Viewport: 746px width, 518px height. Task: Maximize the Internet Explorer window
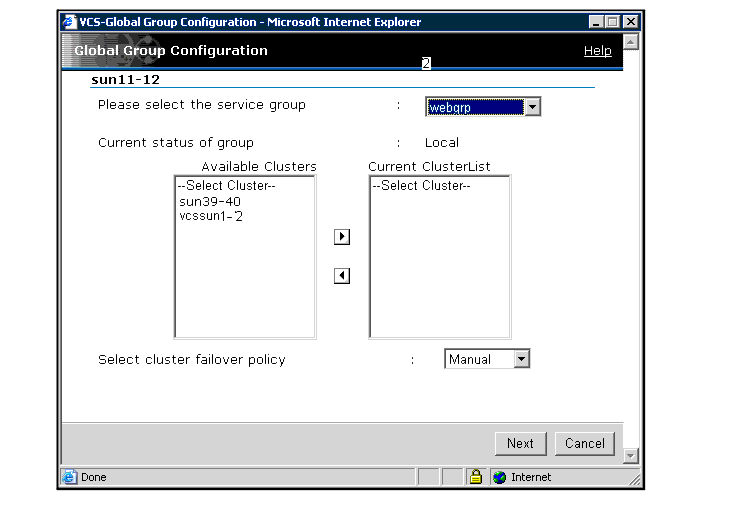(x=611, y=22)
